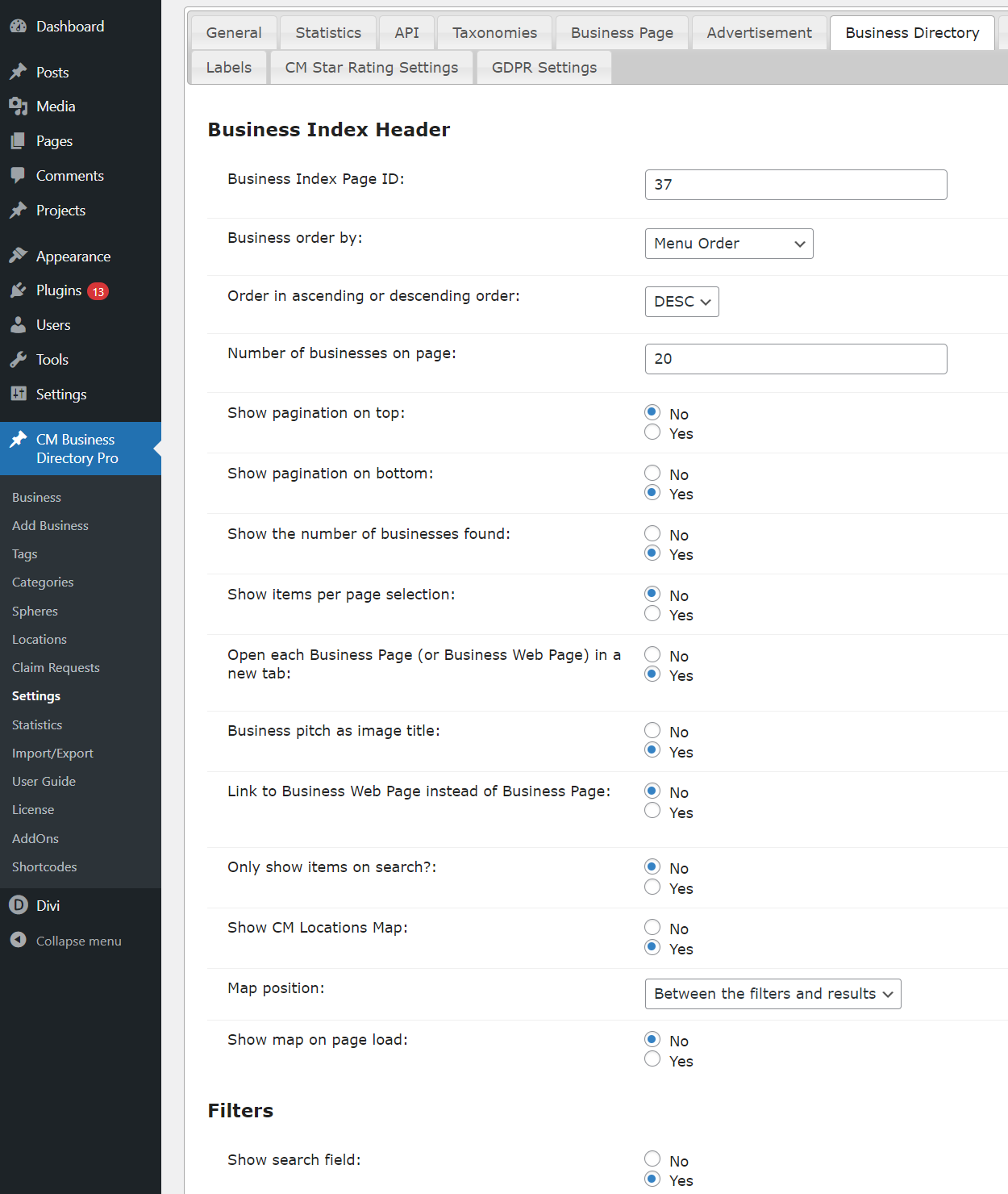1008x1194 pixels.
Task: Expand the DESC order direction dropdown
Action: pos(681,302)
